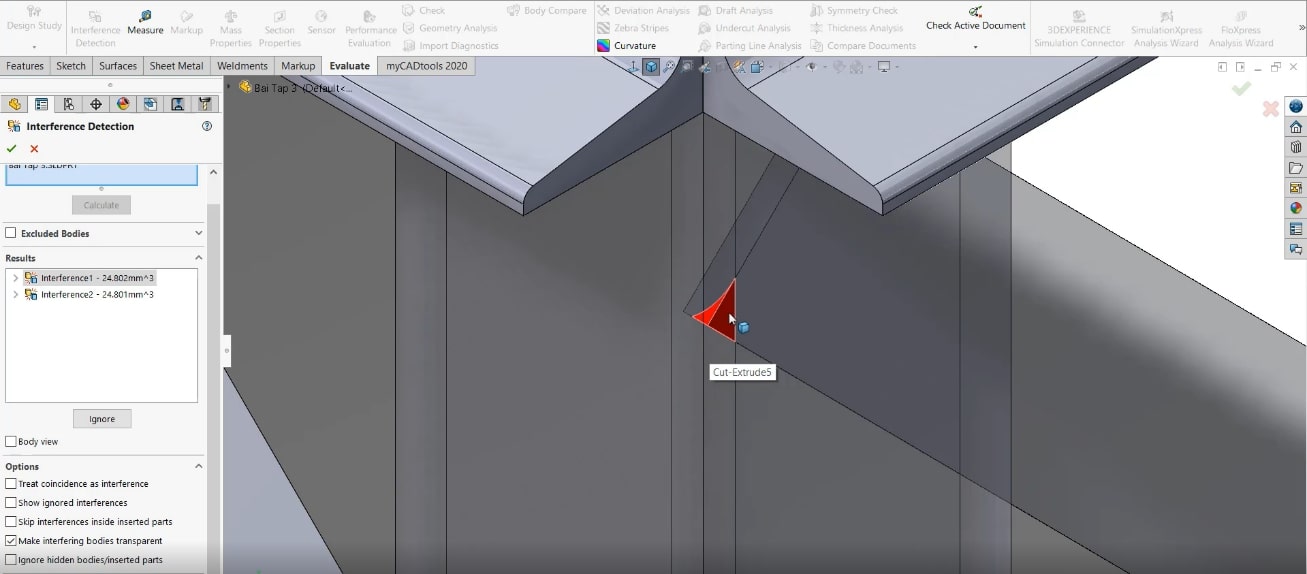Open Interference Detection help icon

point(207,127)
